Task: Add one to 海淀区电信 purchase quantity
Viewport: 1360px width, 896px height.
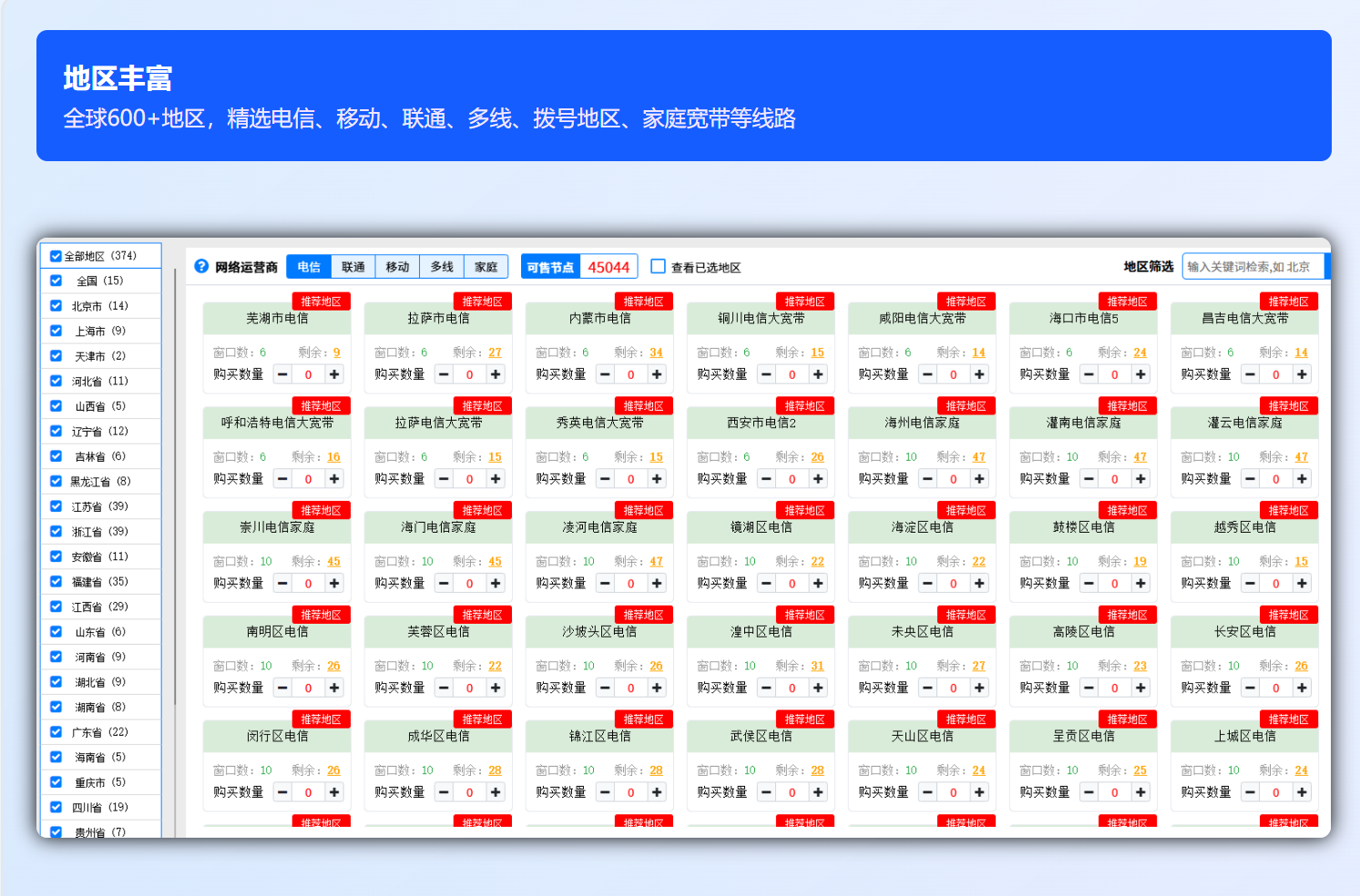Action: click(x=979, y=584)
